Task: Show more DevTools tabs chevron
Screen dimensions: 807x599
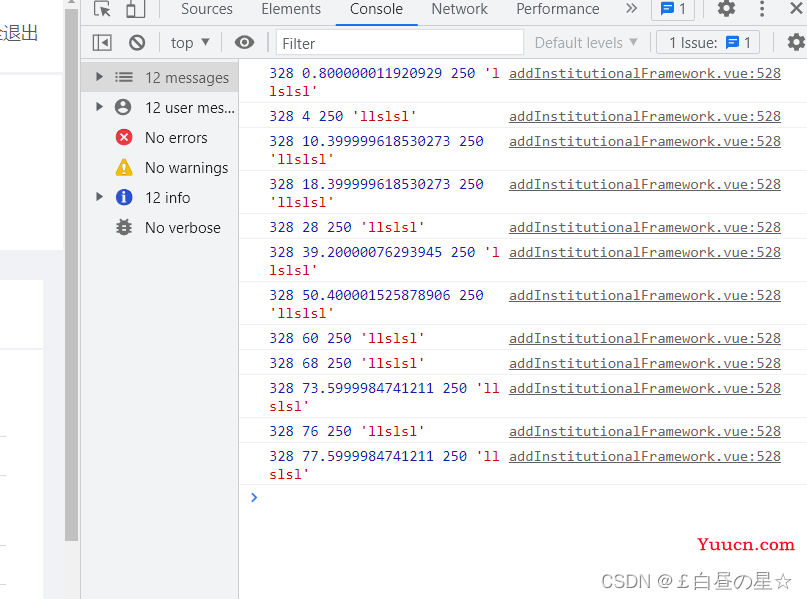Action: click(x=631, y=9)
